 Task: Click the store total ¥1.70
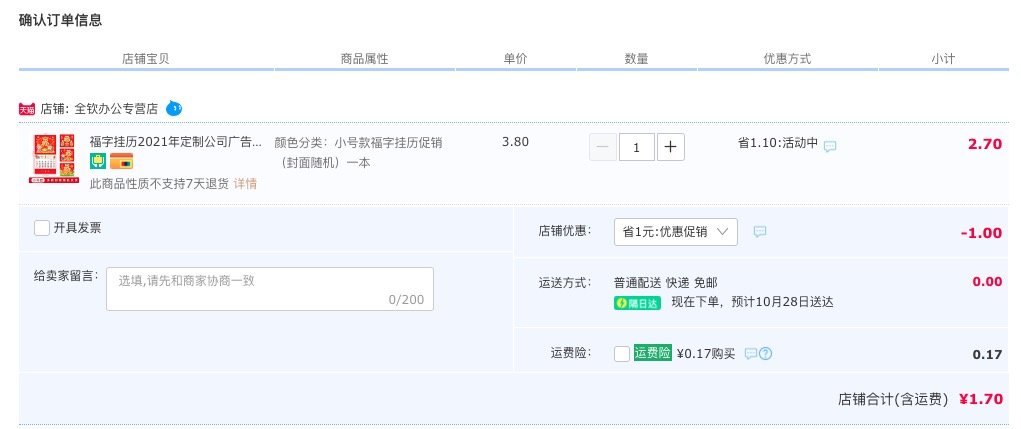[x=981, y=399]
